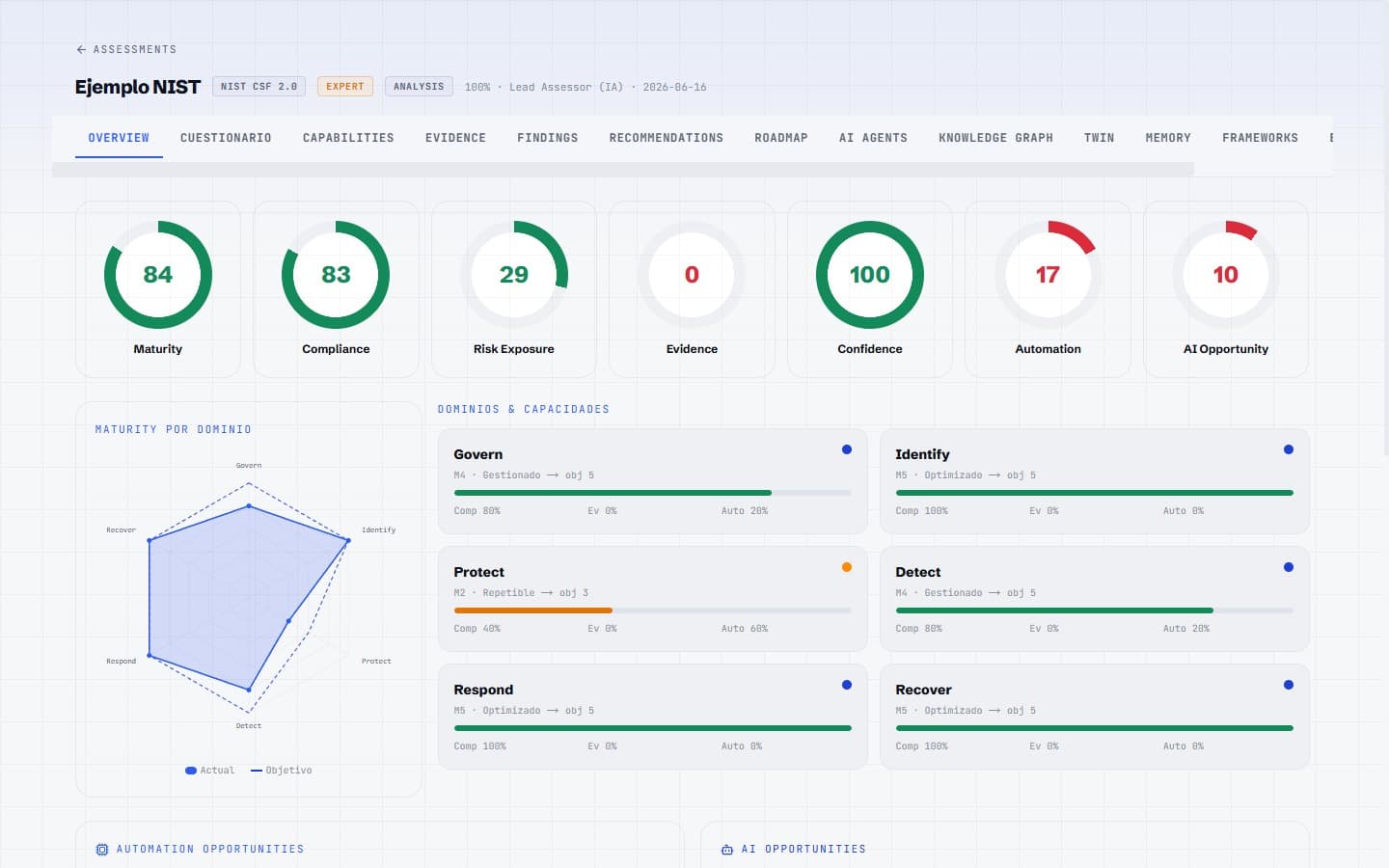
Task: Click the Recover compliance progress bar
Action: point(1095,728)
